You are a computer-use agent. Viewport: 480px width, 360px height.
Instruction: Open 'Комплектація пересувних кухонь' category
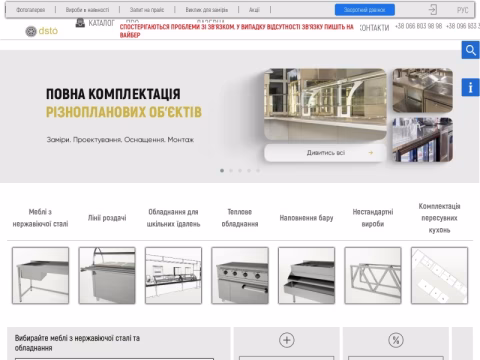[439, 218]
